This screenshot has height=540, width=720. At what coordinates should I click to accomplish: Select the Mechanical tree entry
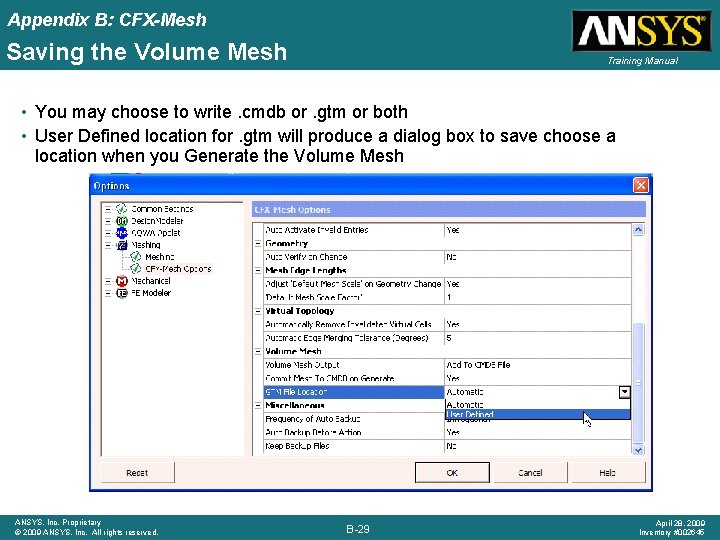tap(151, 281)
